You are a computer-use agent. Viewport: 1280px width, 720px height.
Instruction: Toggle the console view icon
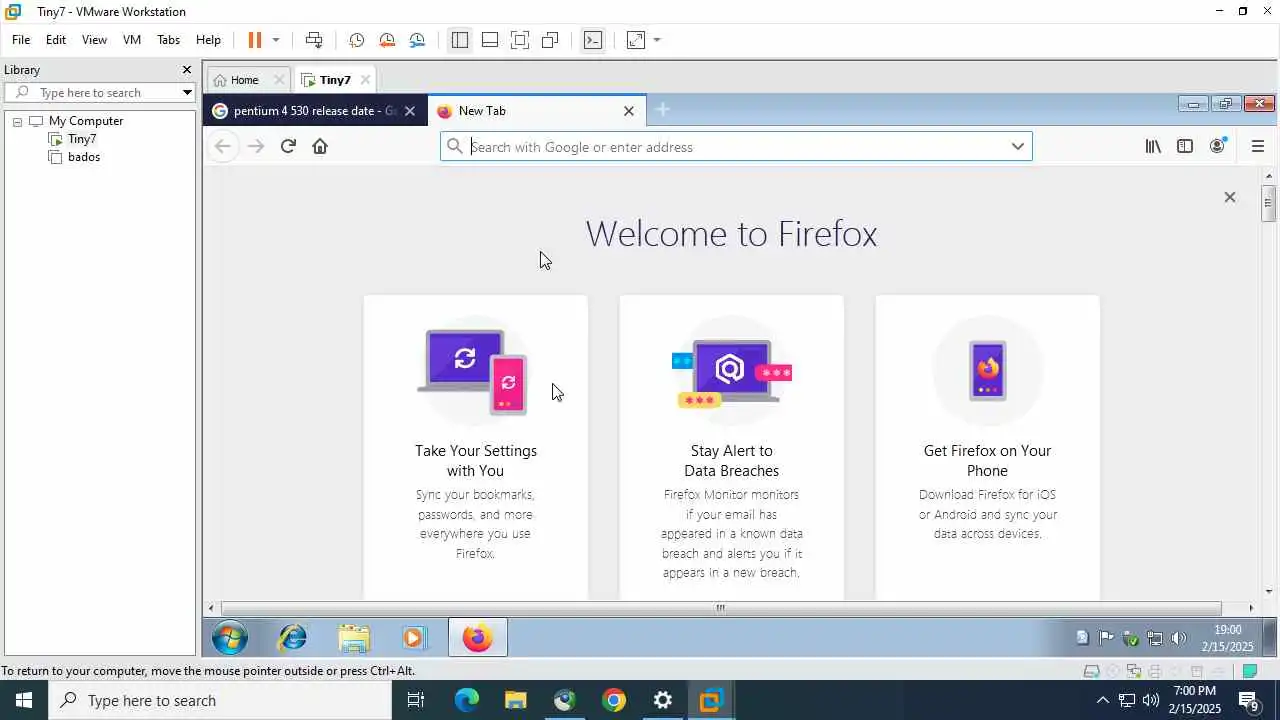pos(593,40)
